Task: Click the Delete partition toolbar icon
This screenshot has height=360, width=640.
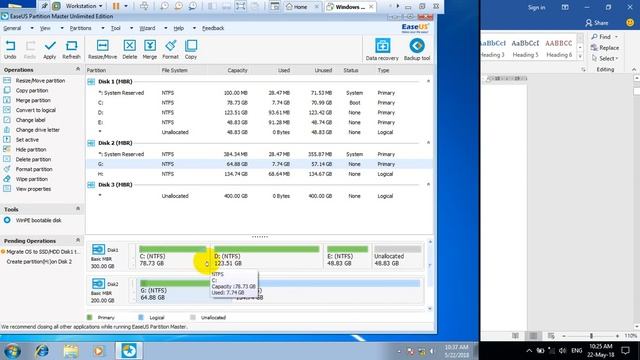Action: click(130, 50)
